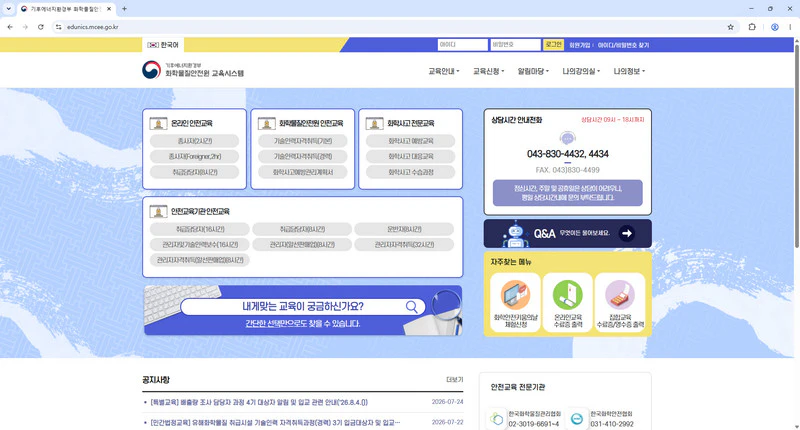Click the 로그인 button
Image resolution: width=800 pixels, height=430 pixels.
point(553,45)
